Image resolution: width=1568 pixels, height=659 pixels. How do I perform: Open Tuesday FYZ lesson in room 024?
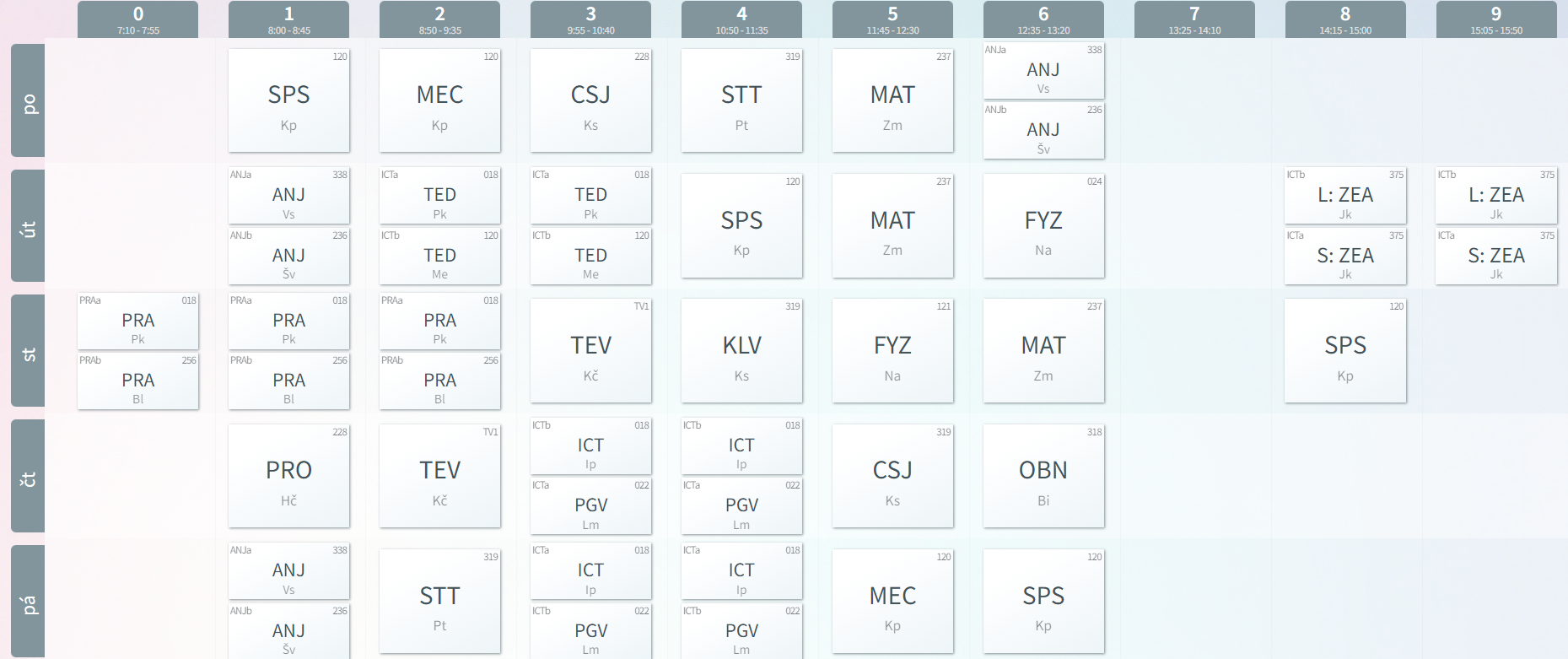[1043, 225]
